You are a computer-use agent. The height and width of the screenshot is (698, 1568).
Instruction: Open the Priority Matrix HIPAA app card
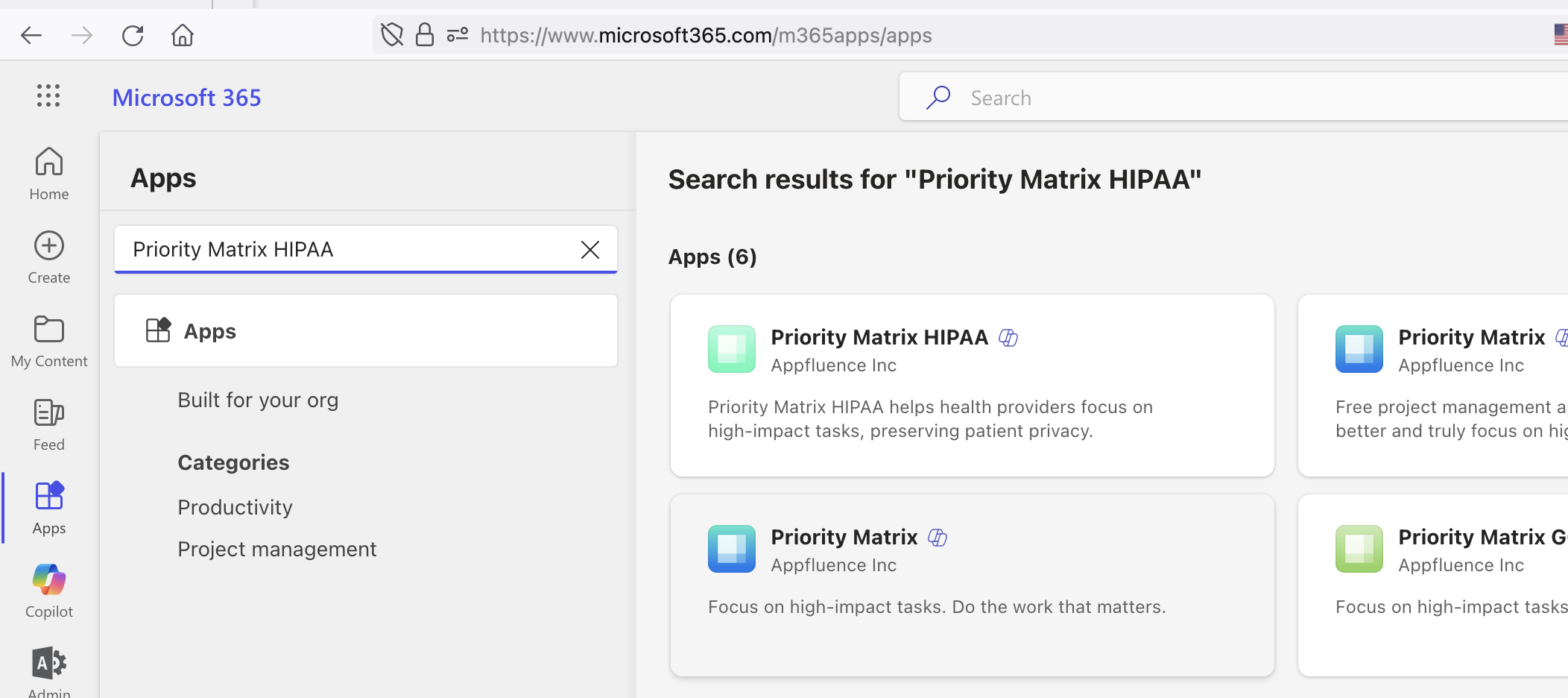coord(971,385)
